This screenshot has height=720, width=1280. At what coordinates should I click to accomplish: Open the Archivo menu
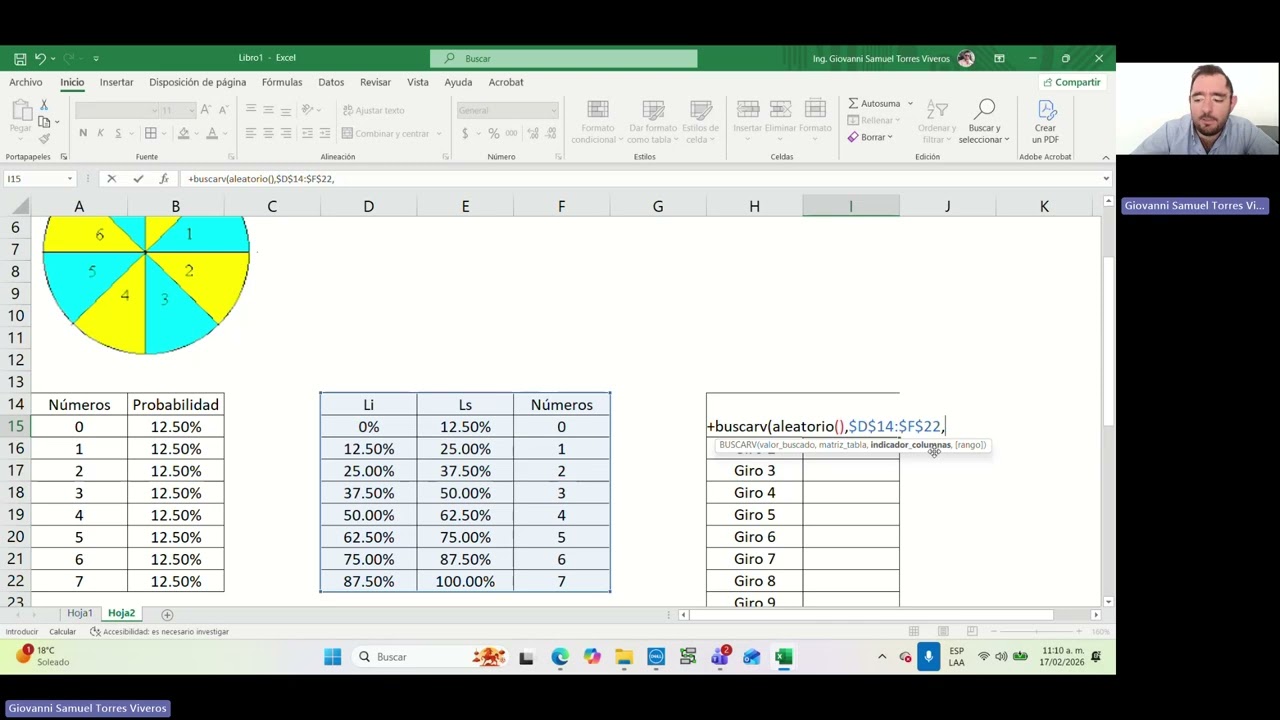pos(26,82)
